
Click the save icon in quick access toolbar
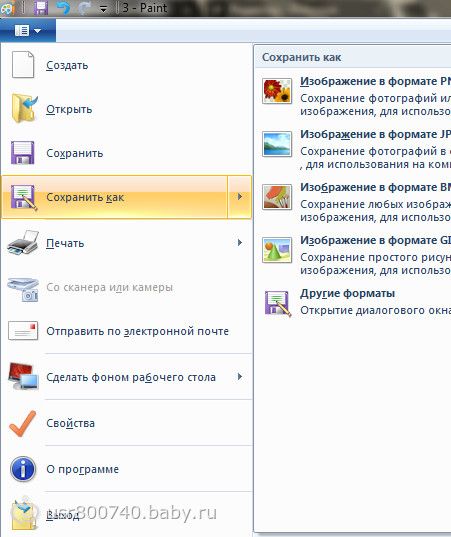[41, 8]
